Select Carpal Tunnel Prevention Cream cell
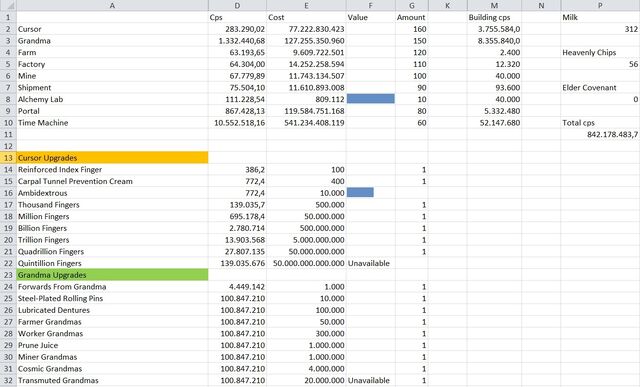 112,181
